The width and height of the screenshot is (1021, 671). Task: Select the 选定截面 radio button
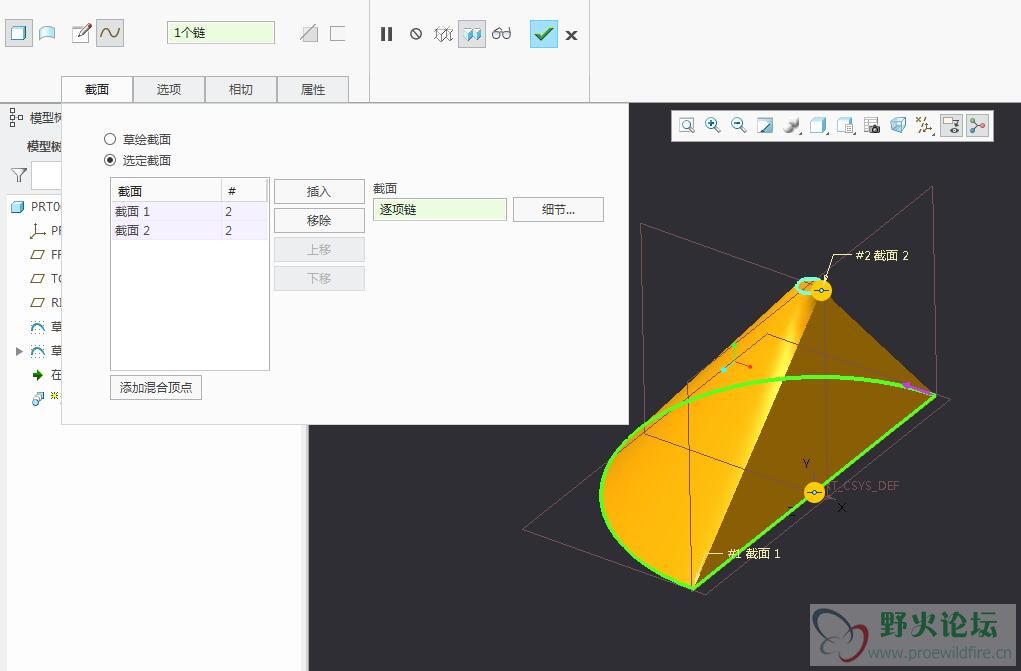click(x=110, y=160)
